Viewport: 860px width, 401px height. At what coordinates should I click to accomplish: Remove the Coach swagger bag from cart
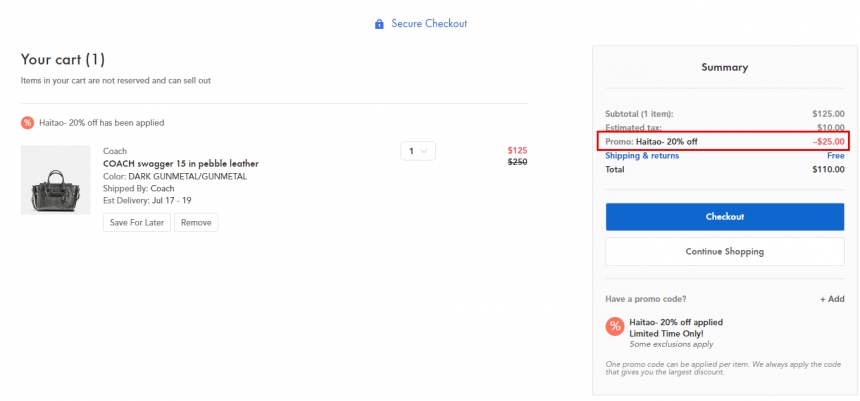[x=196, y=223]
